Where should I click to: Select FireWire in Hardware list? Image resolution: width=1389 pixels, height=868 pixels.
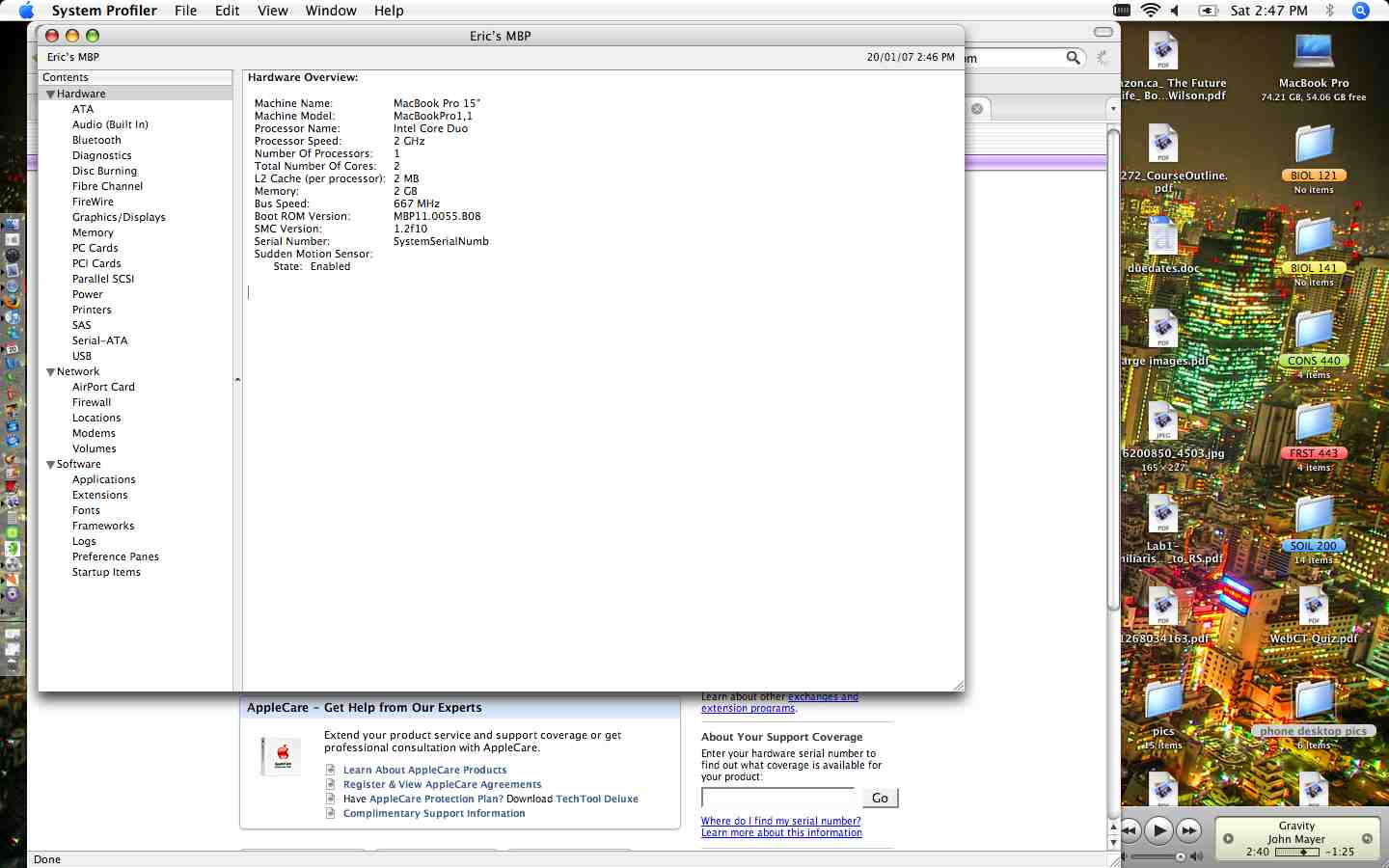tap(93, 202)
